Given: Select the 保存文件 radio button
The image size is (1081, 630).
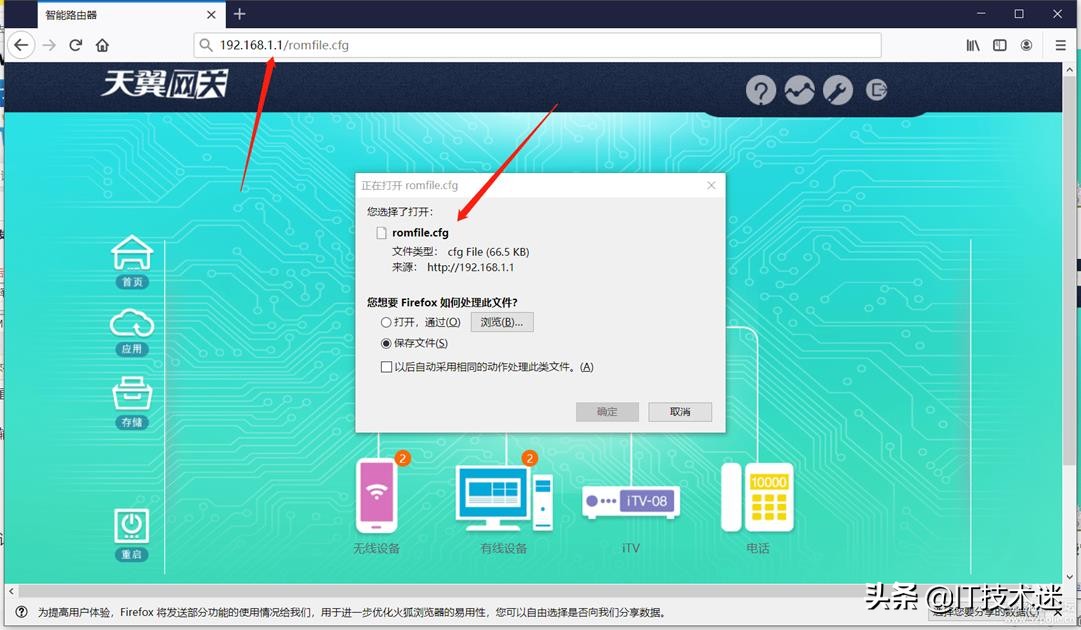Looking at the screenshot, I should point(384,343).
